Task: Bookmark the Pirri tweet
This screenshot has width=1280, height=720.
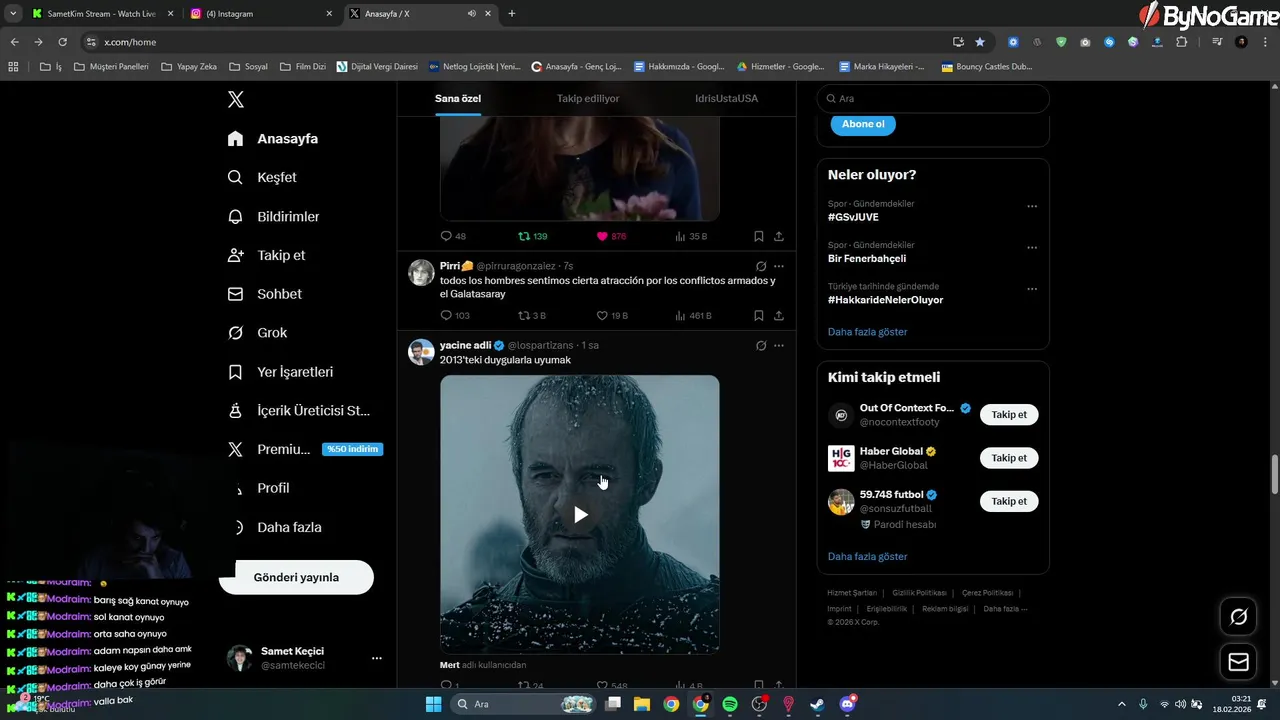Action: (x=758, y=315)
